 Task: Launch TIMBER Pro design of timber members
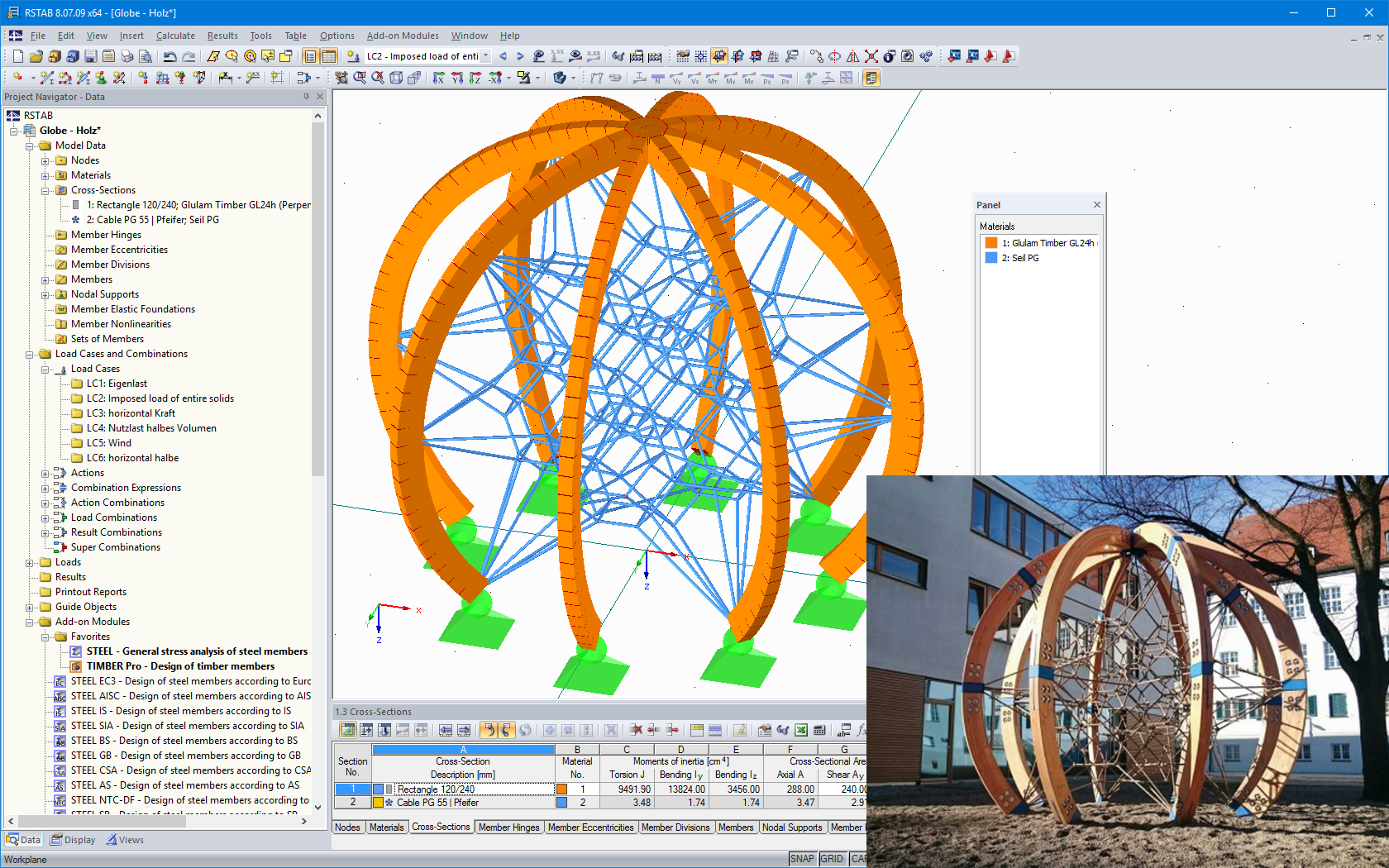tap(180, 666)
